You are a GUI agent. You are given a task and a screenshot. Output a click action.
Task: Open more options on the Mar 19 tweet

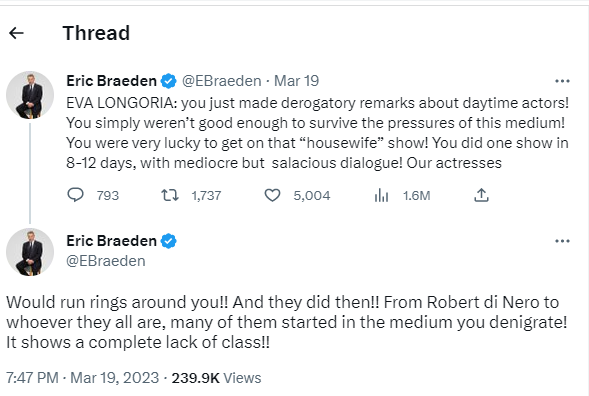click(x=562, y=81)
